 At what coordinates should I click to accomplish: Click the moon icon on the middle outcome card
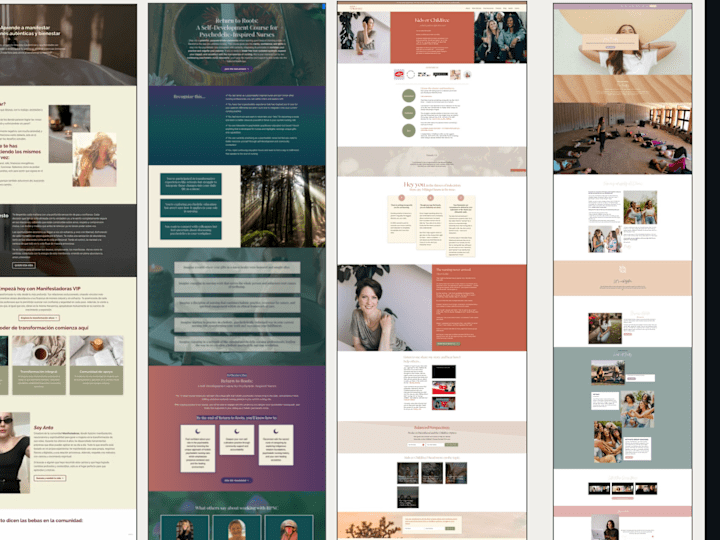[x=236, y=431]
